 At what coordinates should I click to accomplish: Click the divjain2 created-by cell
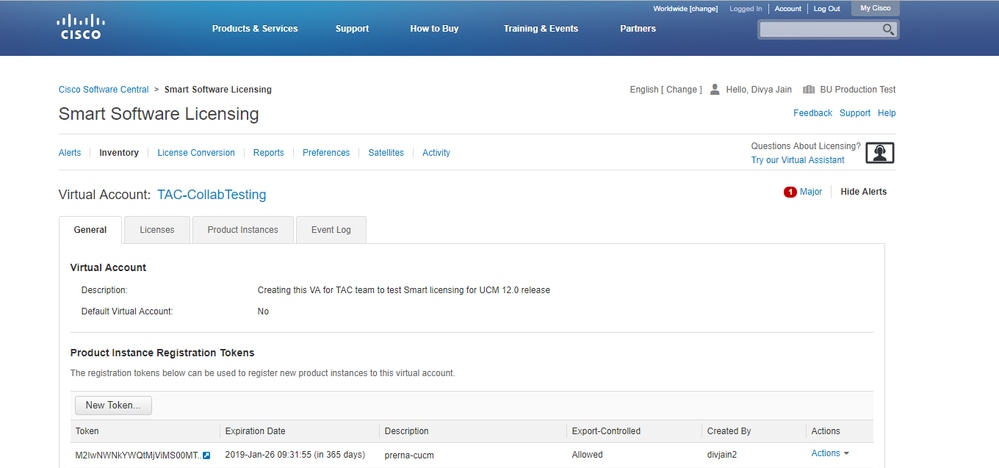coord(724,455)
